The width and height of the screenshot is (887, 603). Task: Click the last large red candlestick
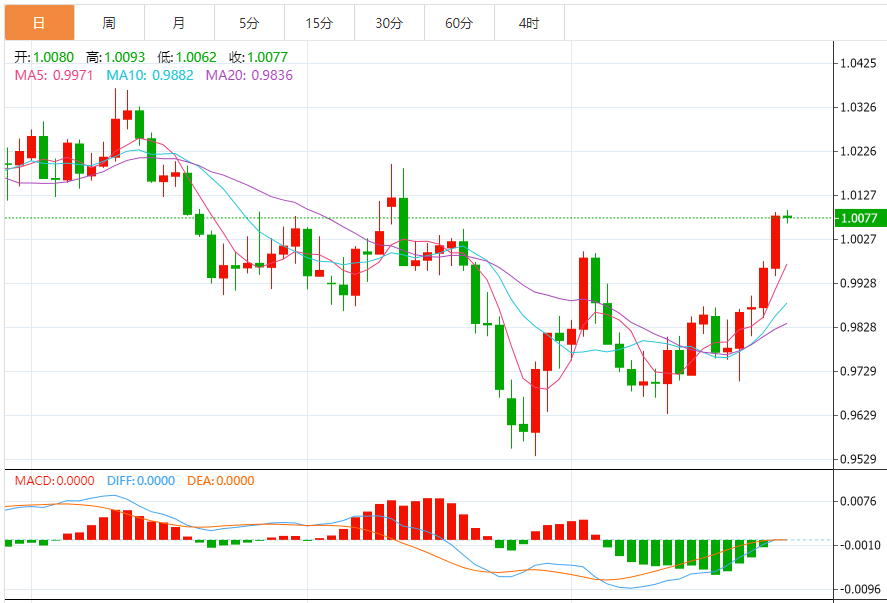(776, 242)
